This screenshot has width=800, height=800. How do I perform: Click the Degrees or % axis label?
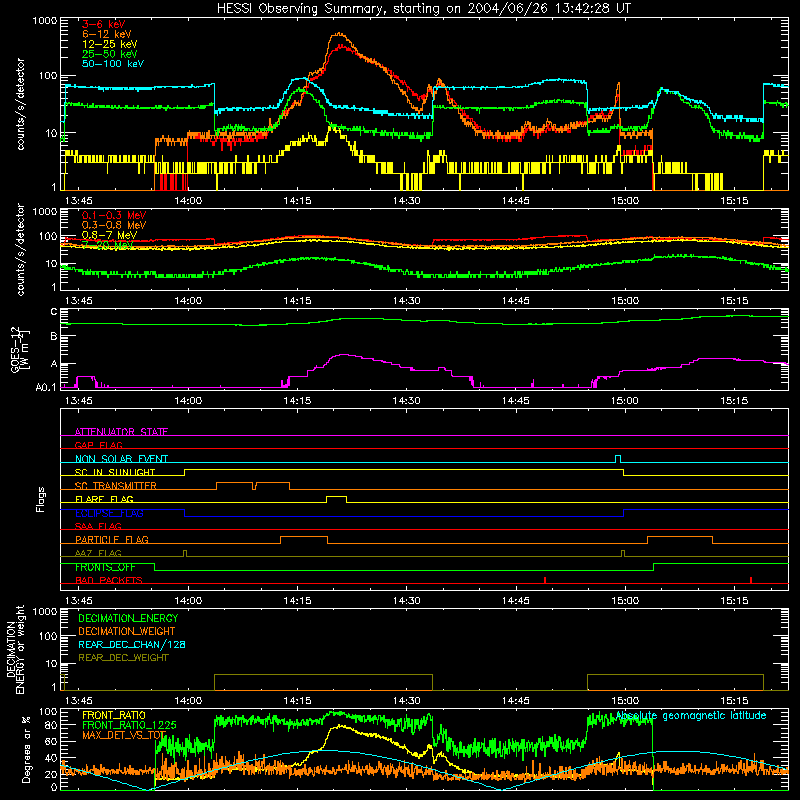[26, 749]
